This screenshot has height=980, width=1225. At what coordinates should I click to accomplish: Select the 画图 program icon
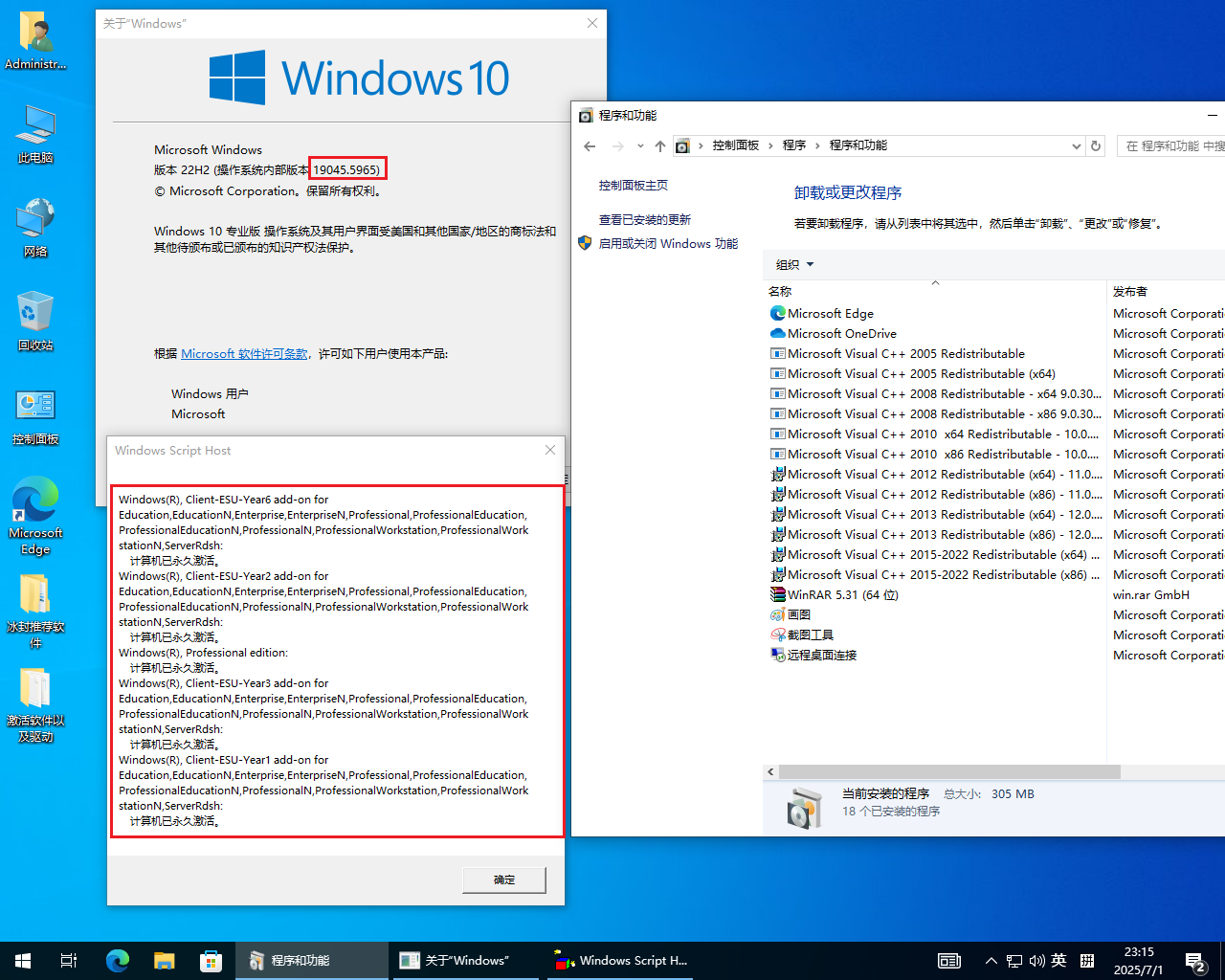point(778,614)
